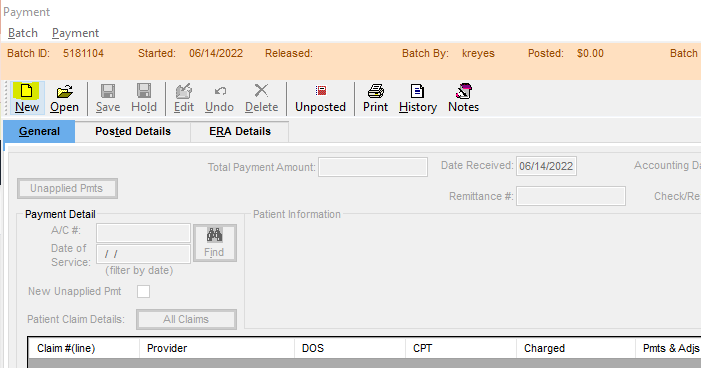701x368 pixels.
Task: Click the Started date 06/14/2022
Action: click(x=216, y=54)
